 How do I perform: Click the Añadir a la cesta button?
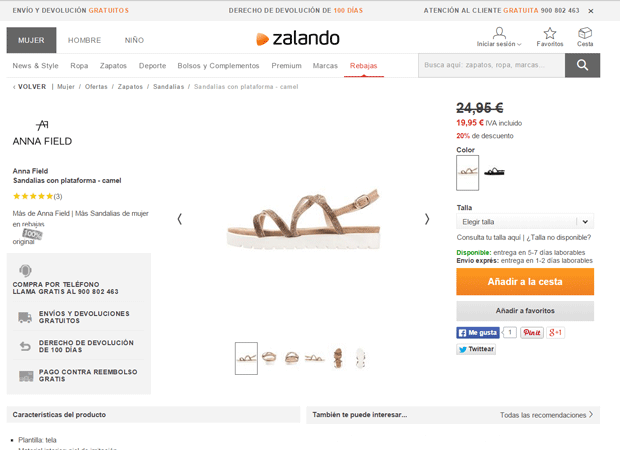[x=525, y=282]
